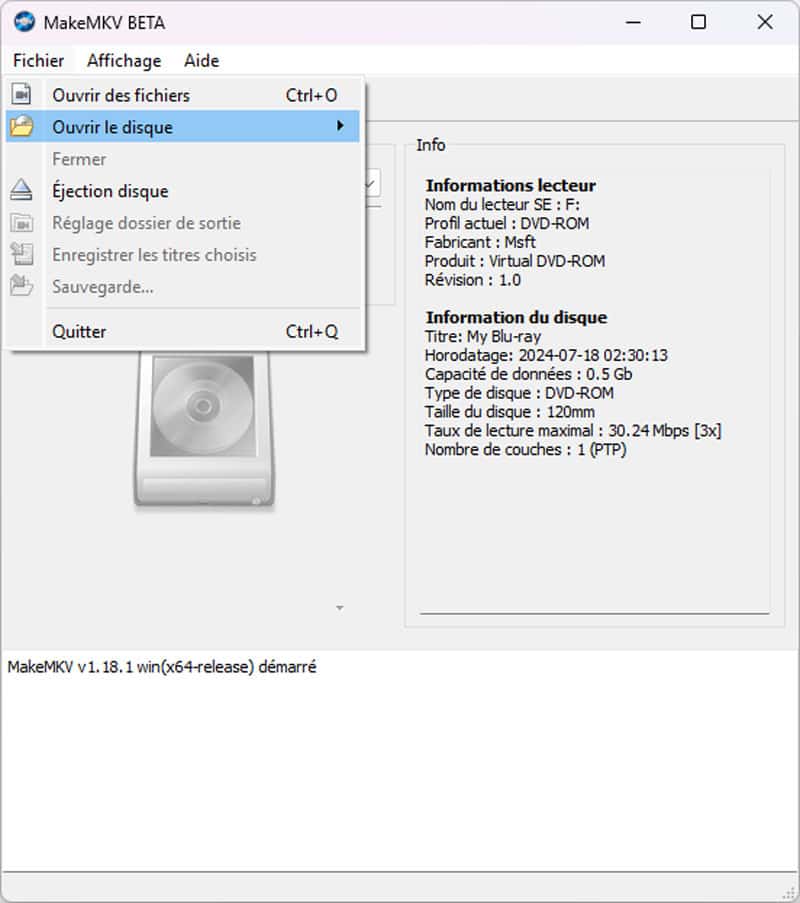Click the output folder icon
The image size is (800, 903).
pyautogui.click(x=22, y=223)
